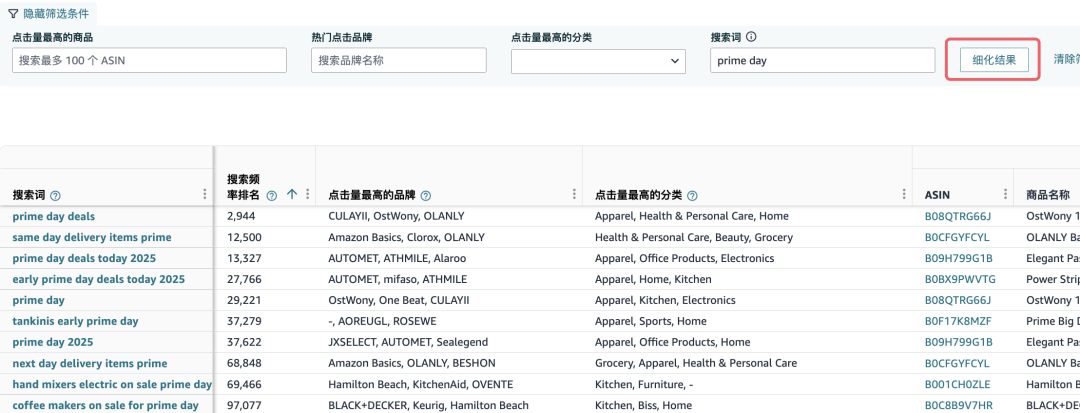Select category cell Apparel, Kitchen, Electronics
1080x413 pixels.
[x=665, y=300]
